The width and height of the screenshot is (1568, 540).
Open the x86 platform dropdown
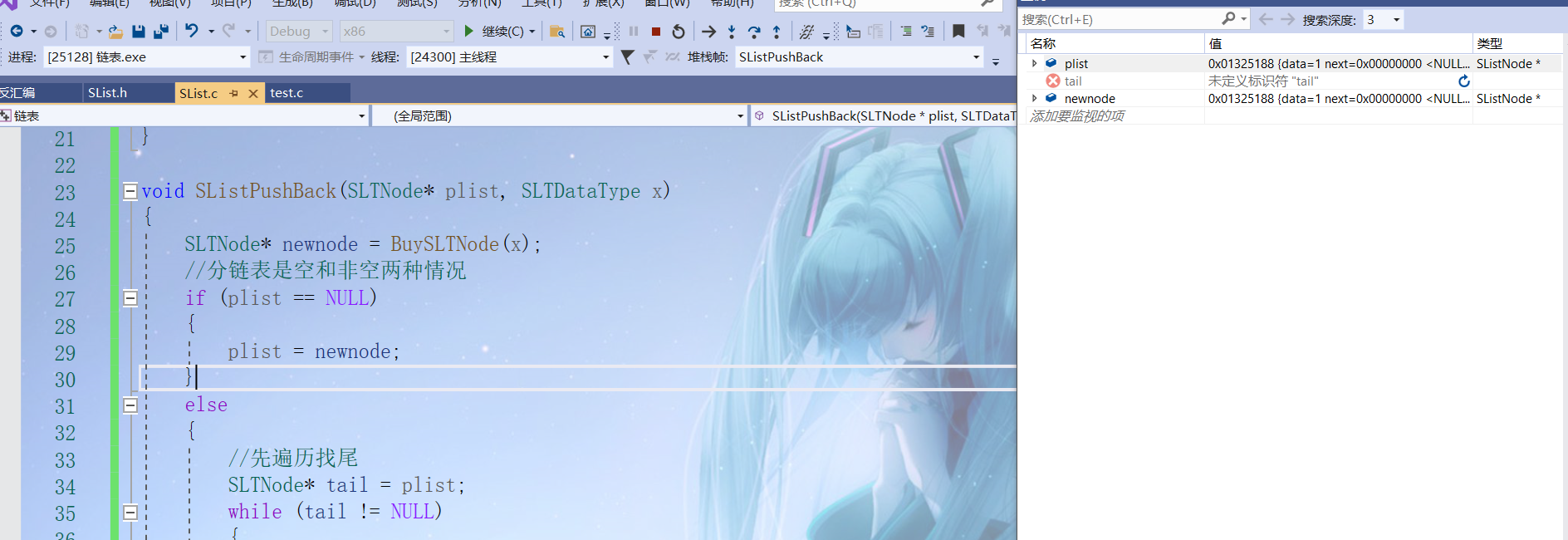point(396,32)
